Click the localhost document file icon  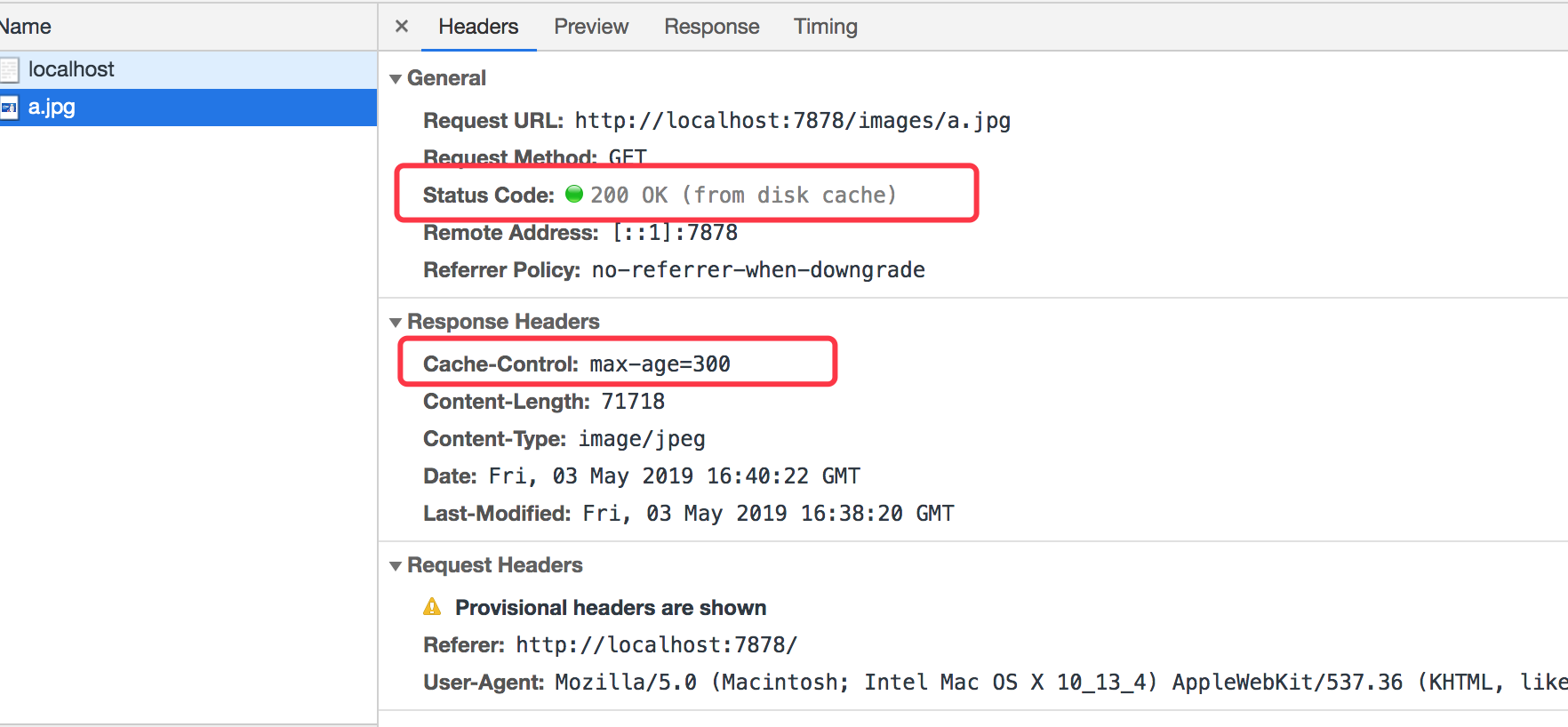pyautogui.click(x=10, y=69)
